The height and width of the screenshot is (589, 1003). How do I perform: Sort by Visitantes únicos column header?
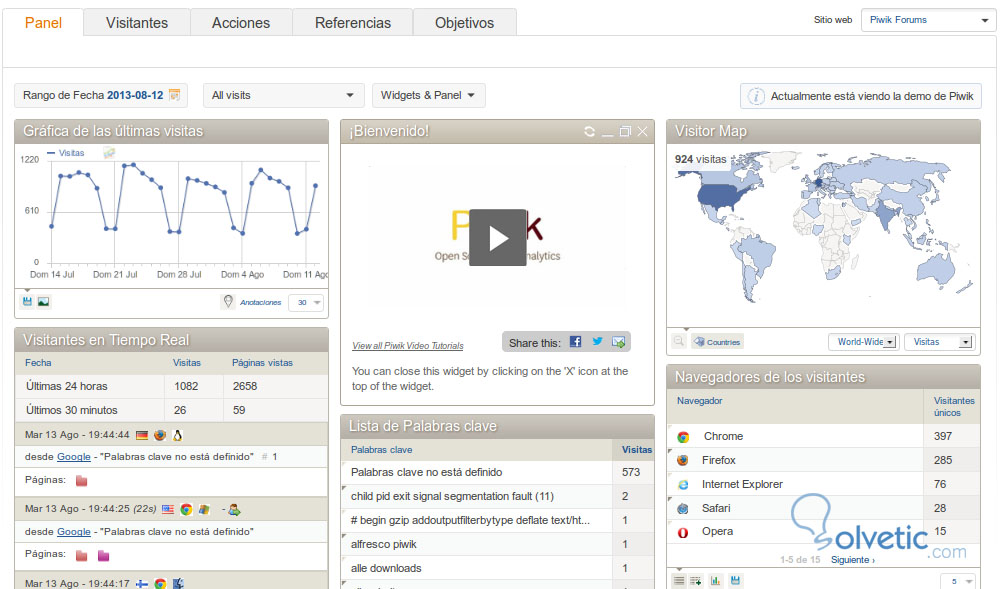[954, 407]
